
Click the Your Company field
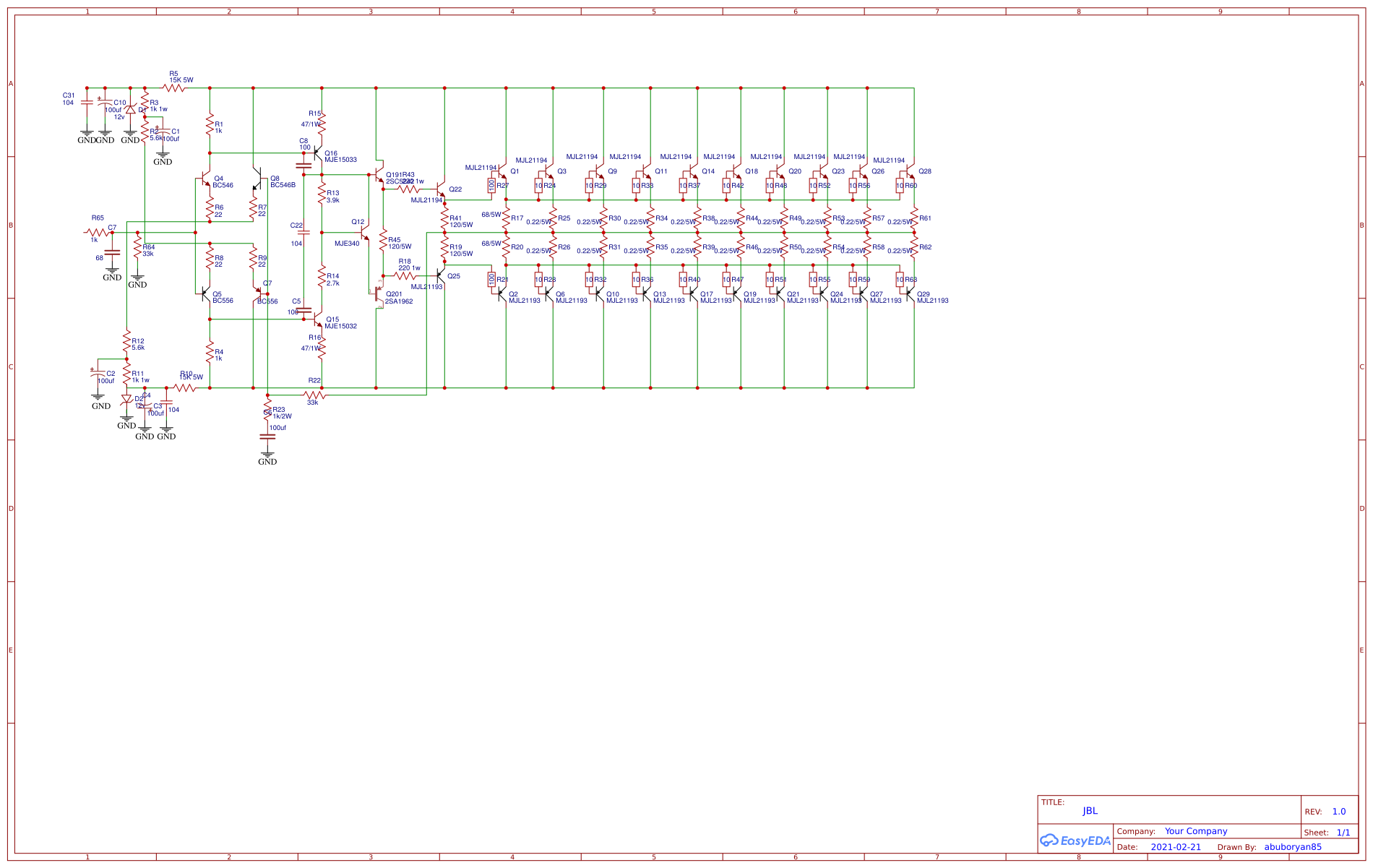pyautogui.click(x=1197, y=831)
